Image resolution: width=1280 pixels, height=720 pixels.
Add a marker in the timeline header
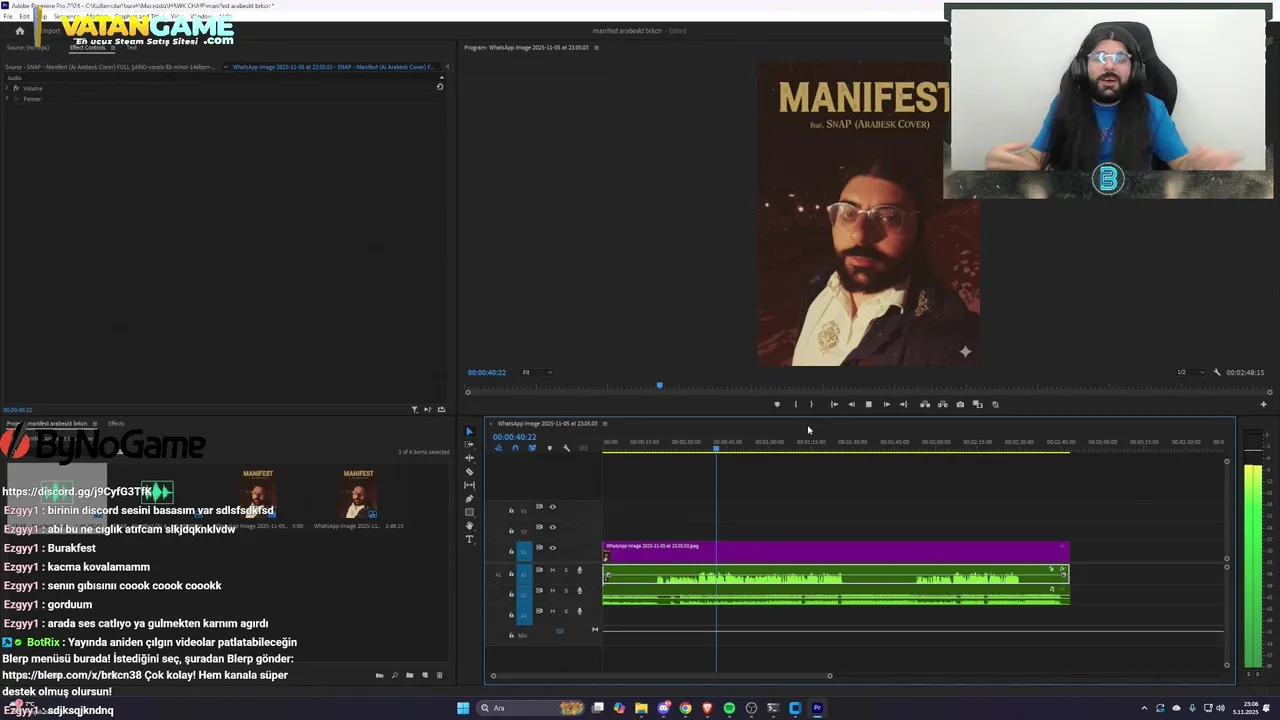coord(549,448)
